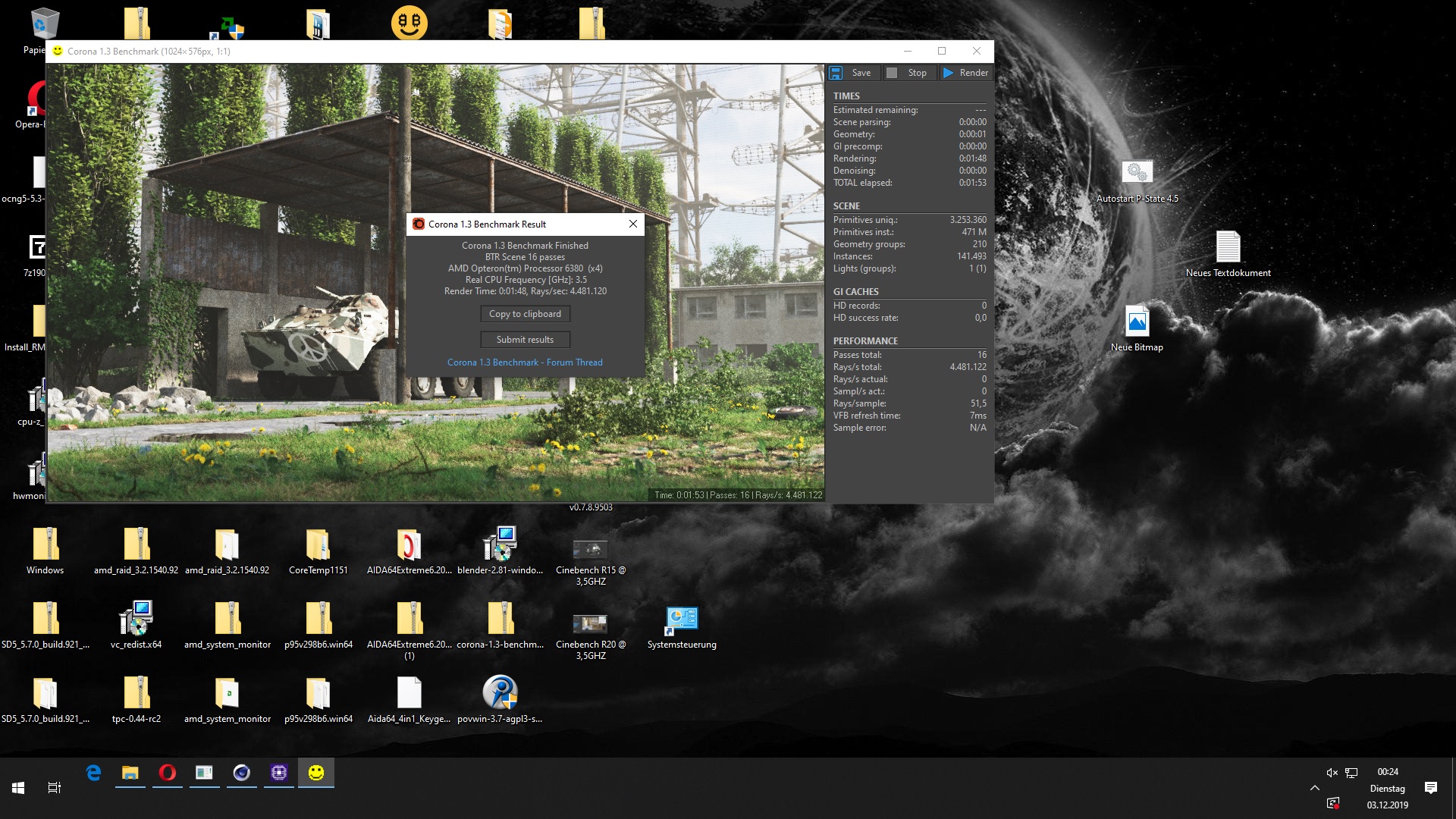1456x819 pixels.
Task: Open Systemsteuerung desktop icon
Action: [681, 623]
